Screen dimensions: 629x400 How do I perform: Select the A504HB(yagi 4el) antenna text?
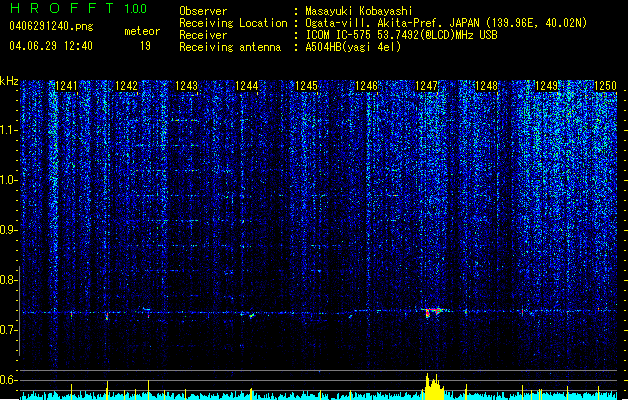point(353,47)
